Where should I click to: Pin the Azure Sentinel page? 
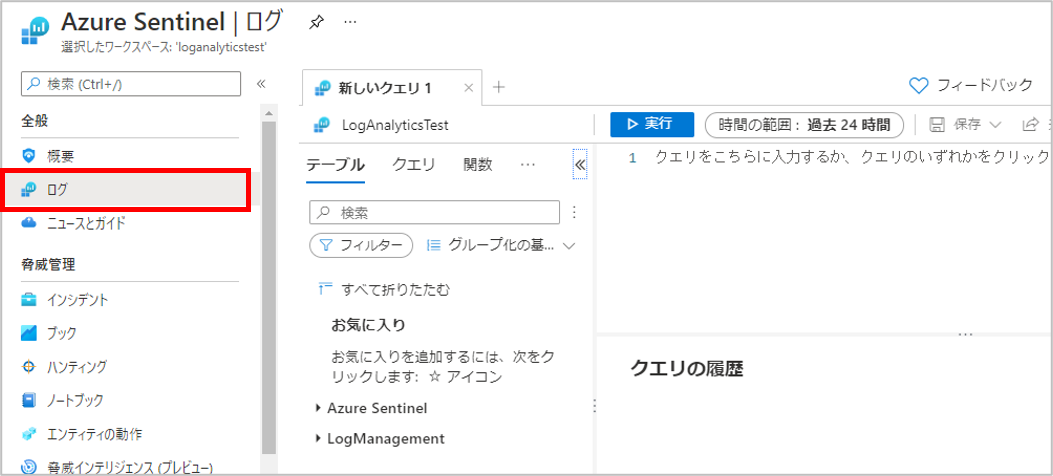click(316, 21)
